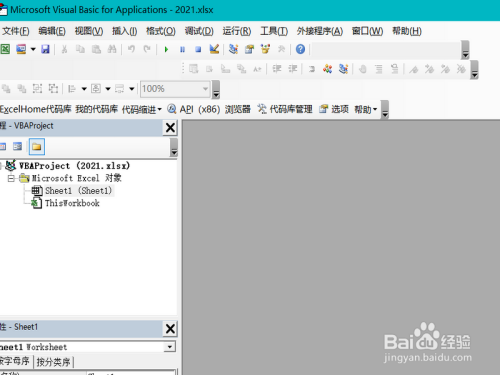The image size is (500, 375).
Task: Click the Comment Block icon
Action: pyautogui.click(x=379, y=69)
